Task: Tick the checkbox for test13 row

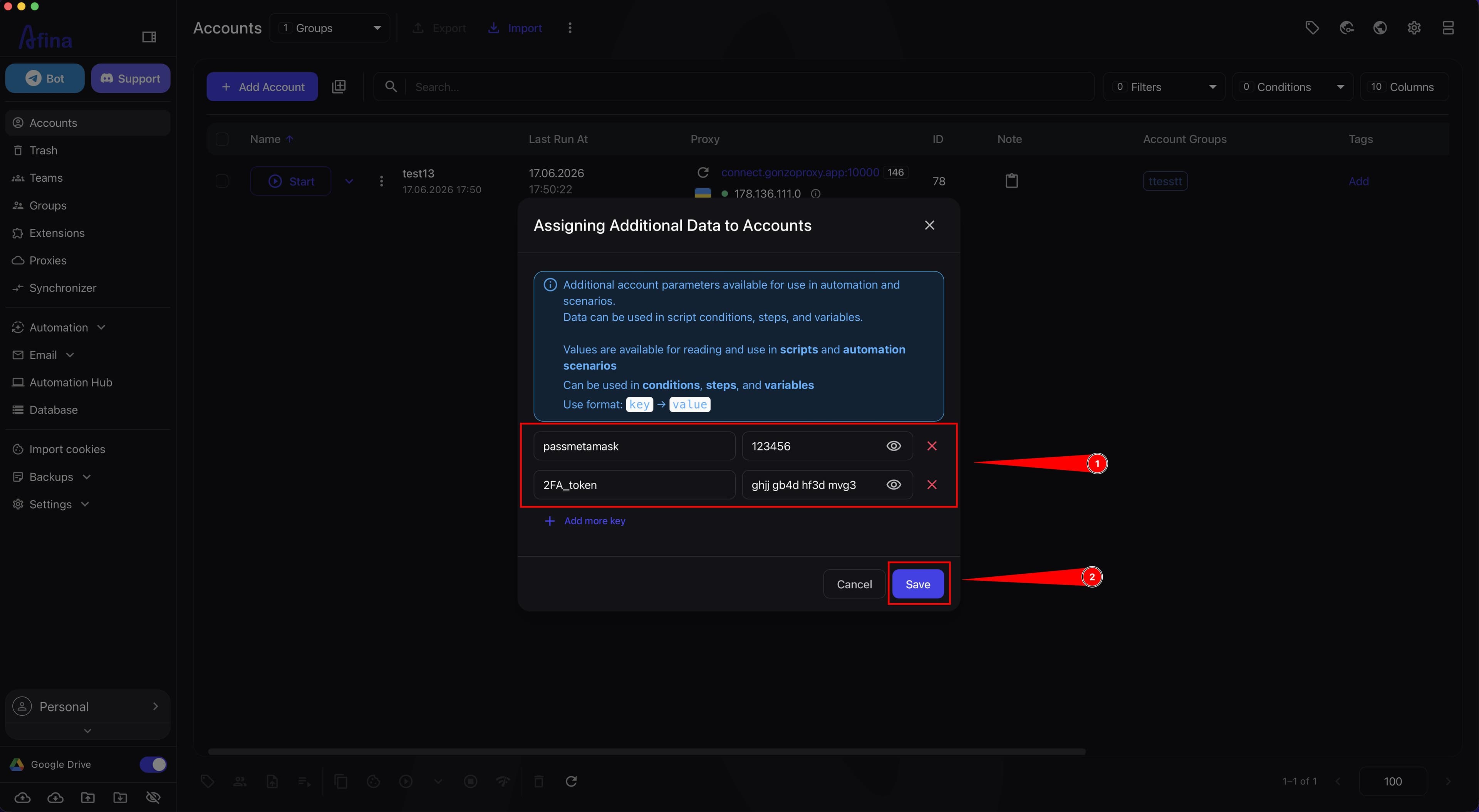Action: (221, 181)
